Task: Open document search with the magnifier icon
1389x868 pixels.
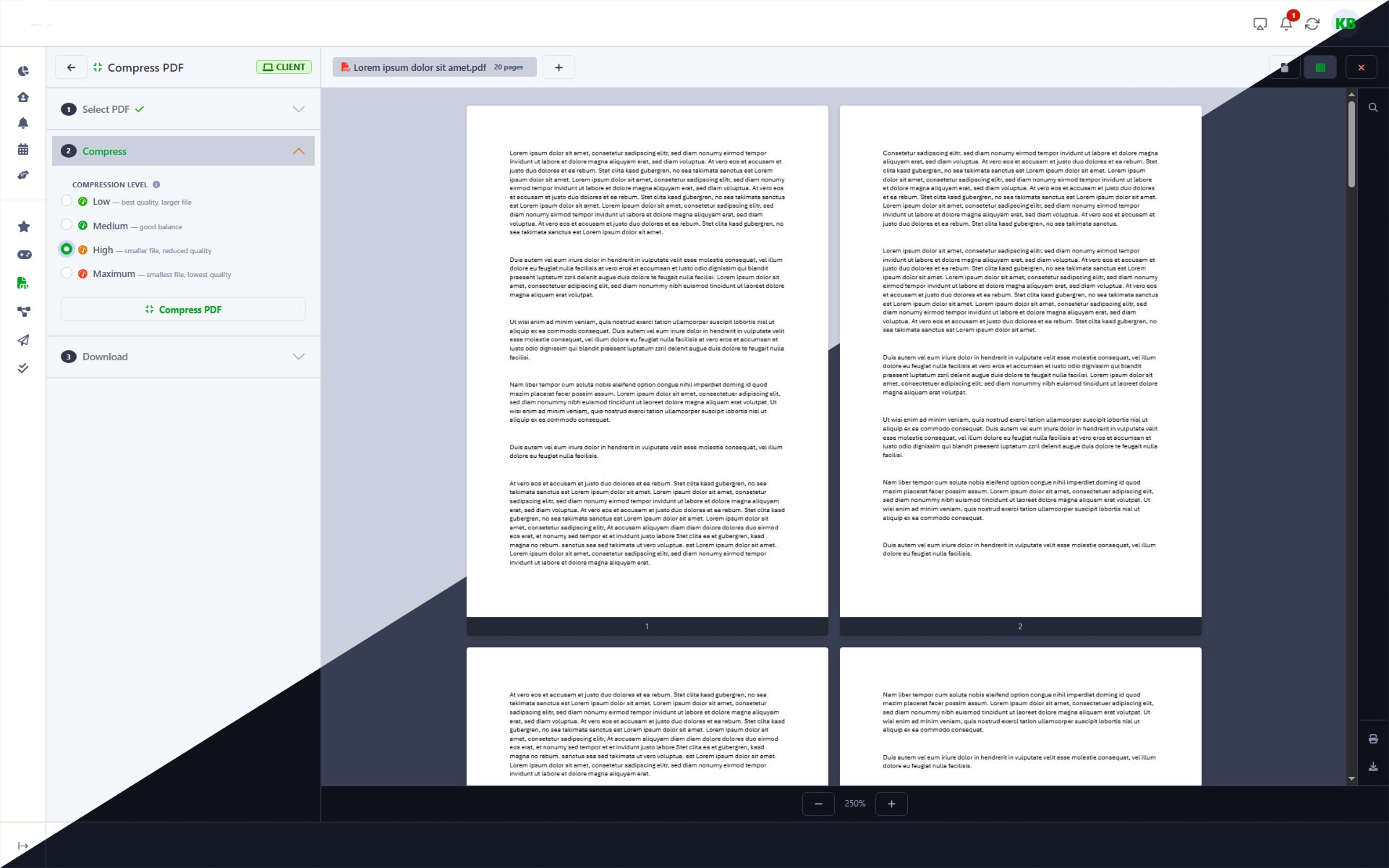Action: [x=1373, y=107]
